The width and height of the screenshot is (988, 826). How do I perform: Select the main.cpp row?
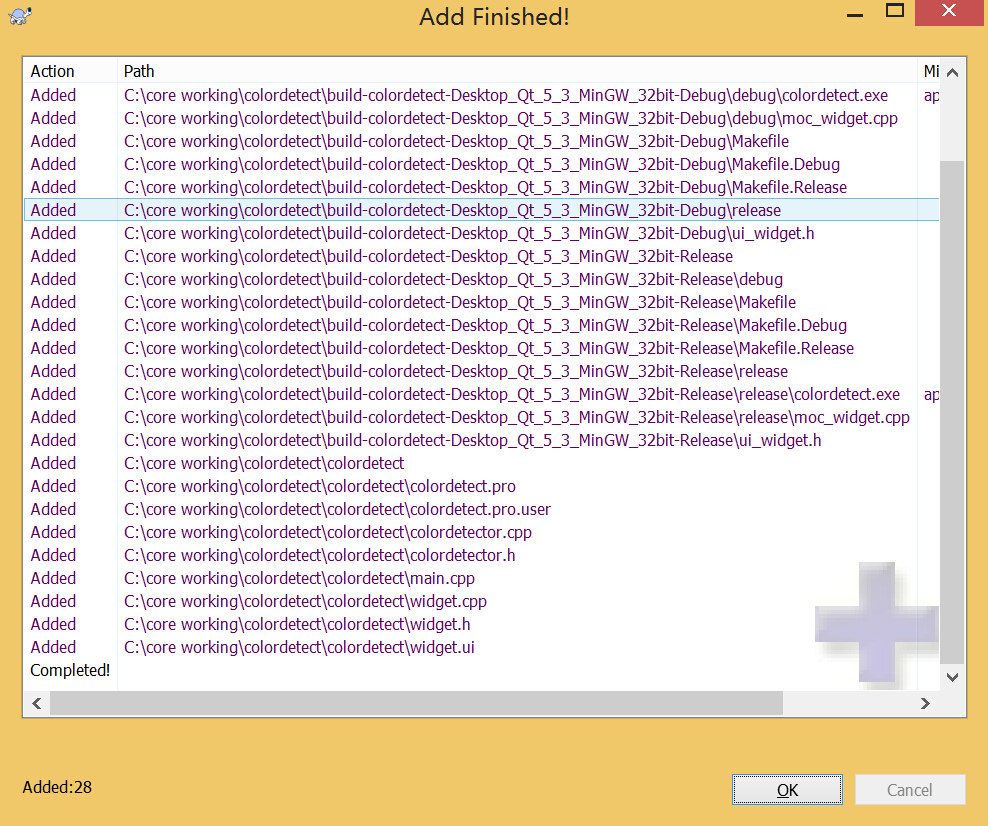(481, 578)
